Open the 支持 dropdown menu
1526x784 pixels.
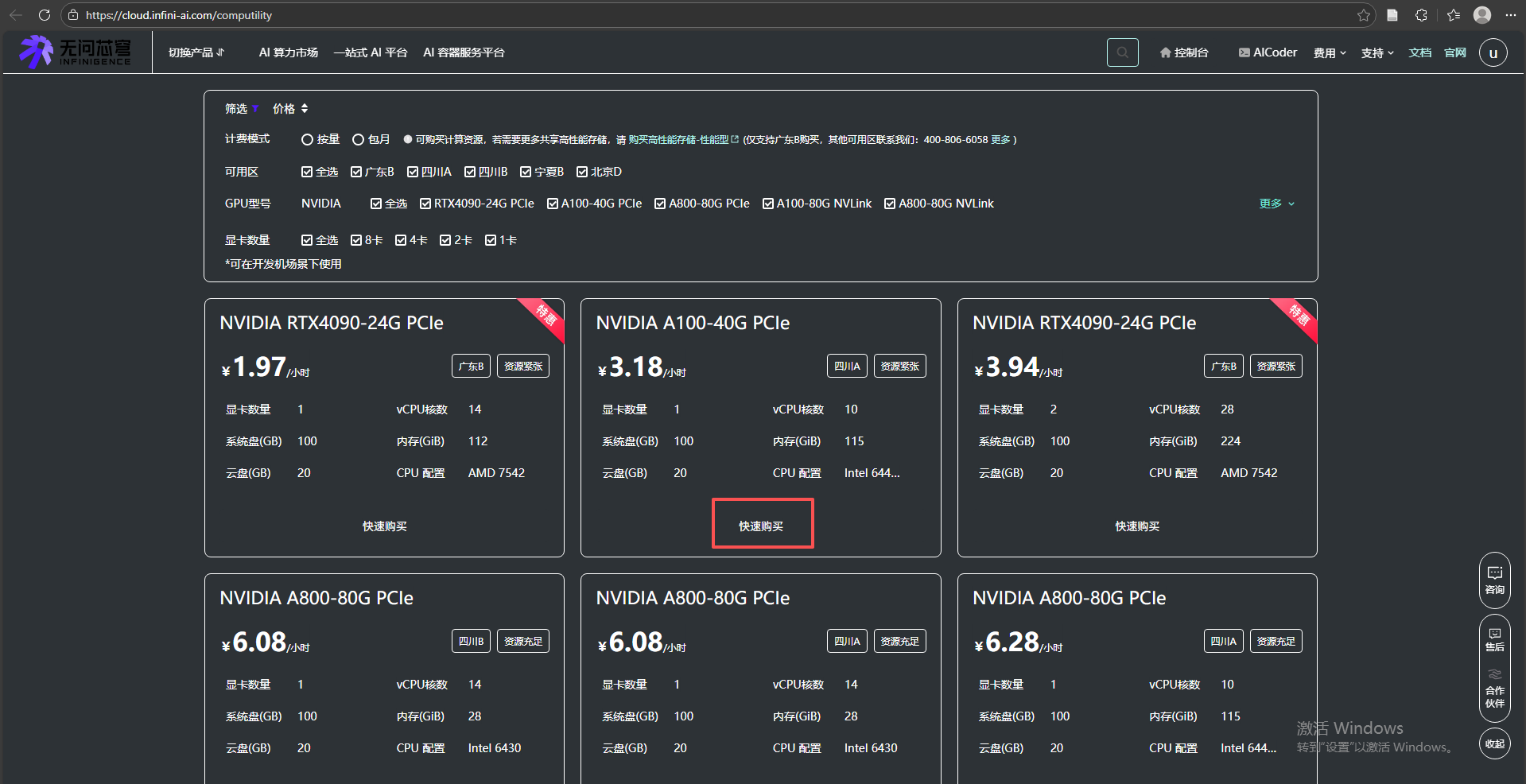pyautogui.click(x=1377, y=52)
